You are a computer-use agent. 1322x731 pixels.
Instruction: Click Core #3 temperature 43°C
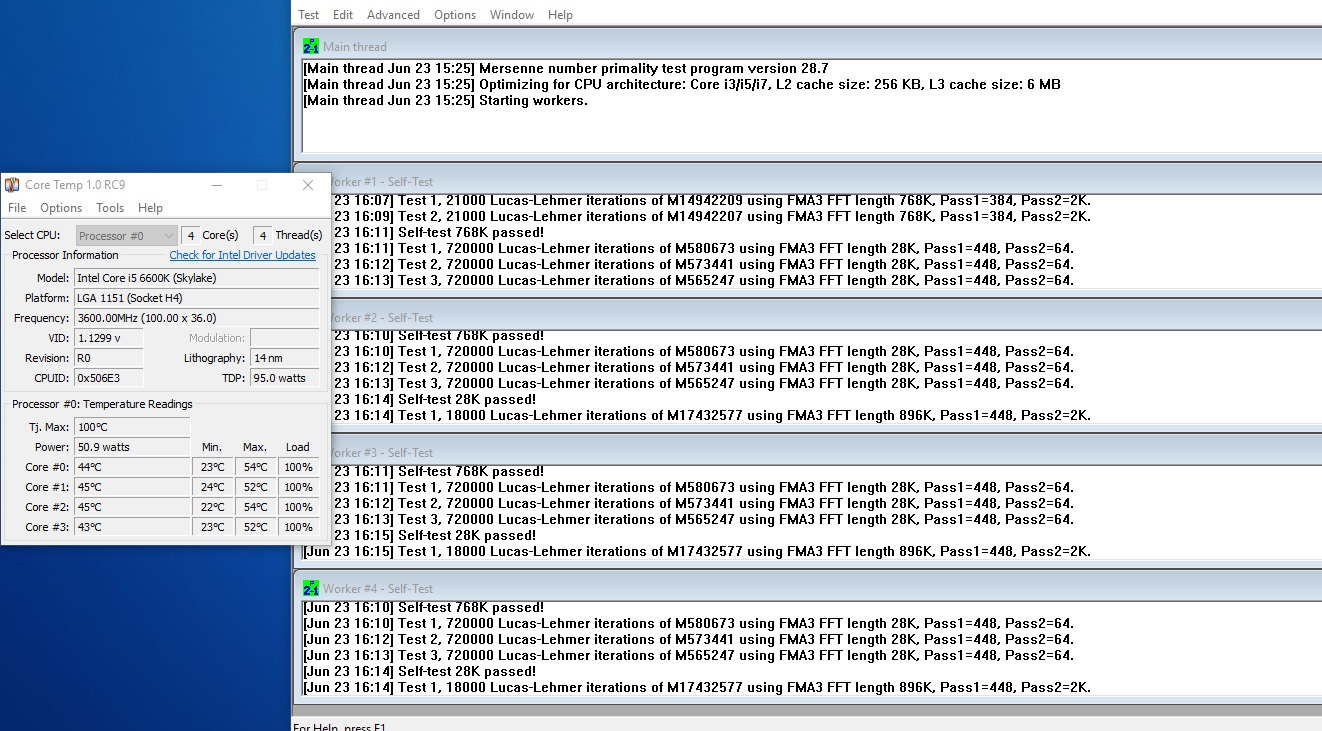[132, 527]
